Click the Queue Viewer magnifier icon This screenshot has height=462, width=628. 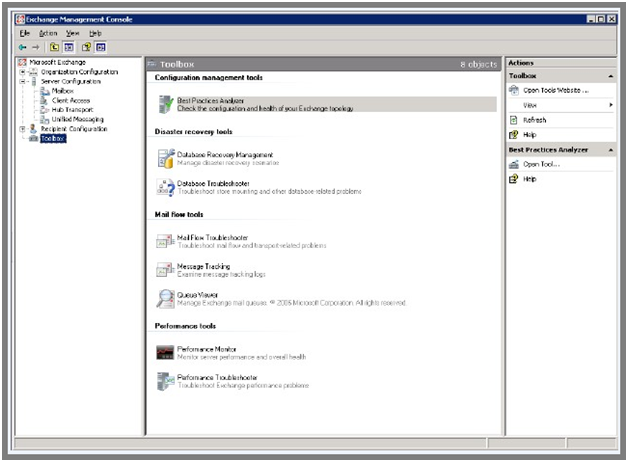[x=165, y=299]
